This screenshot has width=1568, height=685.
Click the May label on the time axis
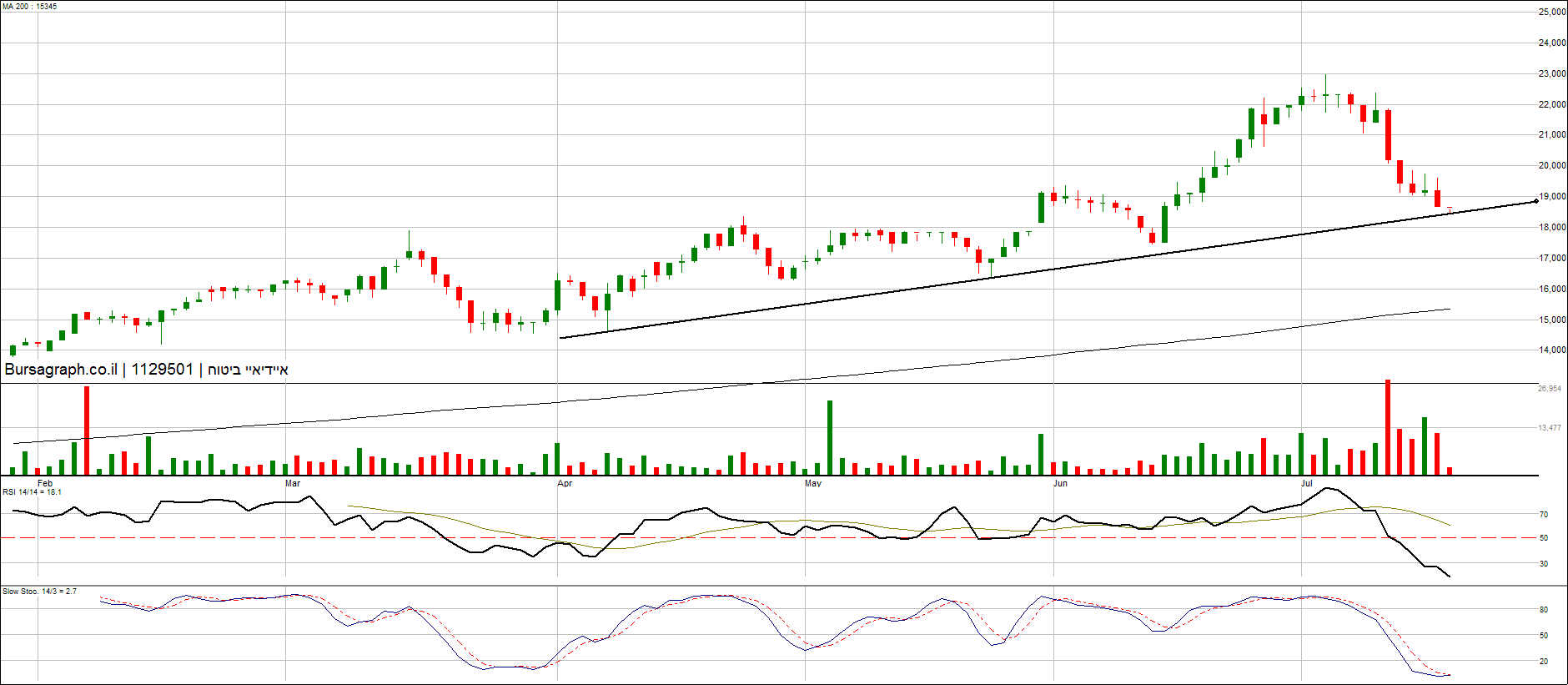point(812,484)
